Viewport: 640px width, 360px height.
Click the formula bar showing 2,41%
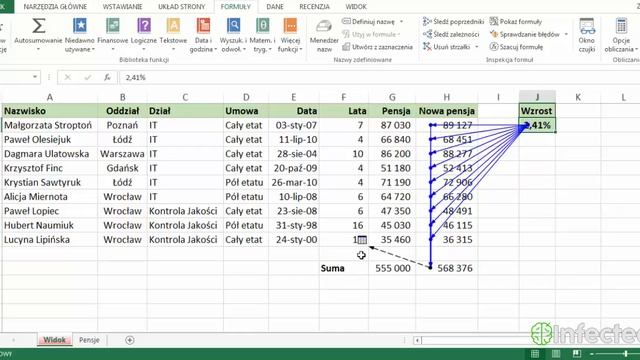pos(380,77)
